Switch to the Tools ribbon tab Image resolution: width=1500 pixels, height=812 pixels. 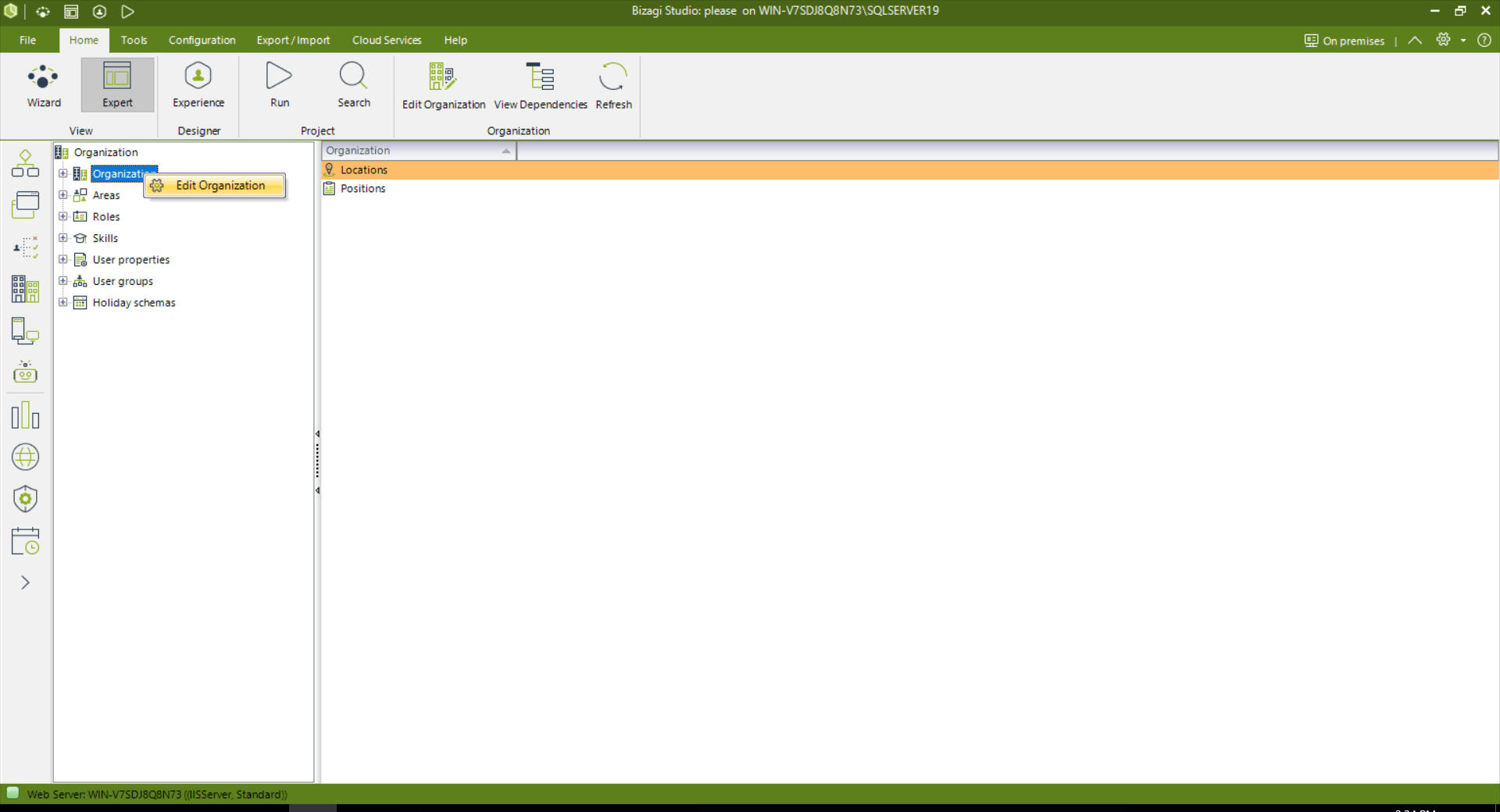134,40
